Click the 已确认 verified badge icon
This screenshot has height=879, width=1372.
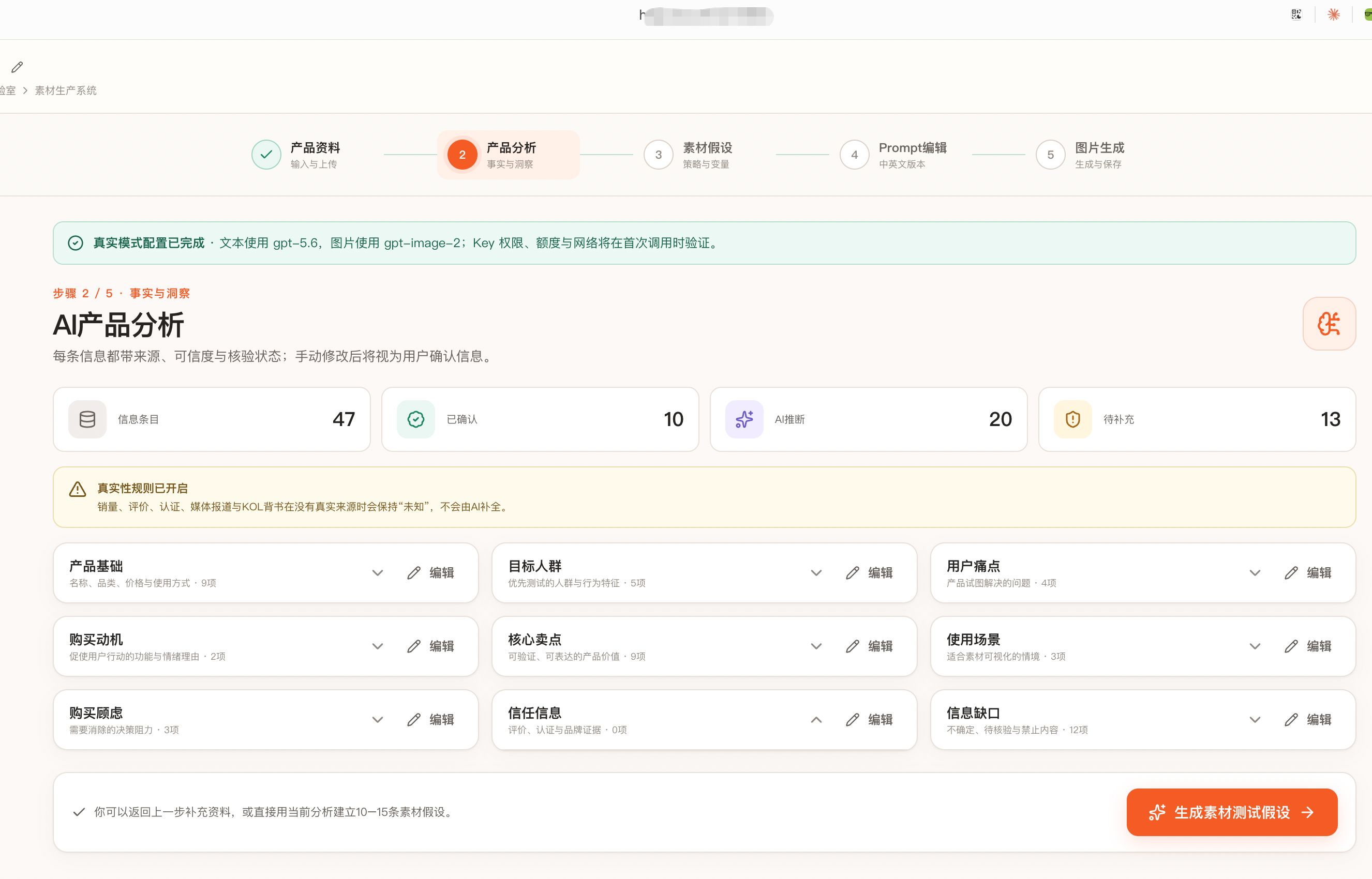click(x=415, y=419)
